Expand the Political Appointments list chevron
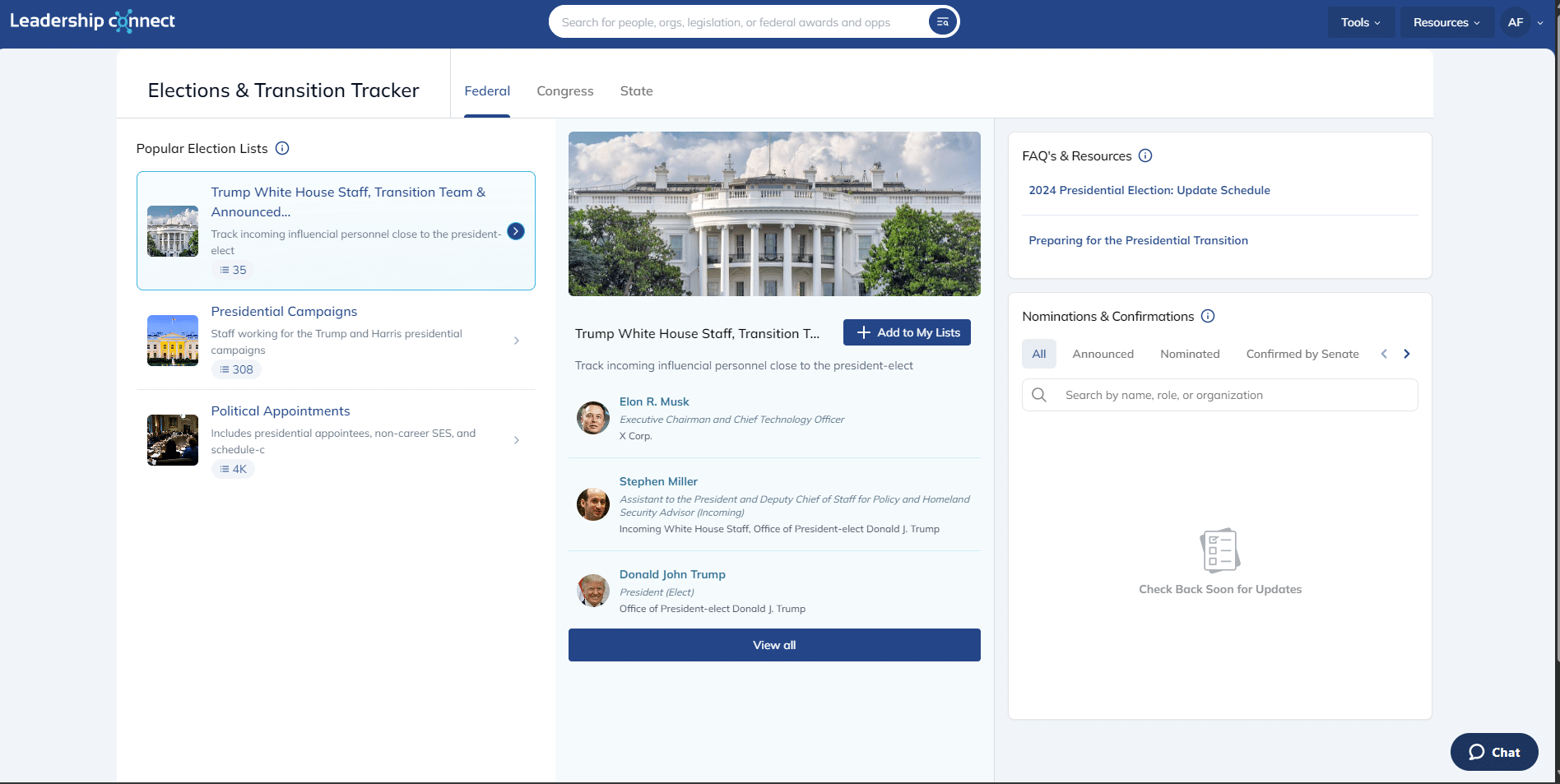This screenshot has width=1560, height=784. [x=517, y=440]
